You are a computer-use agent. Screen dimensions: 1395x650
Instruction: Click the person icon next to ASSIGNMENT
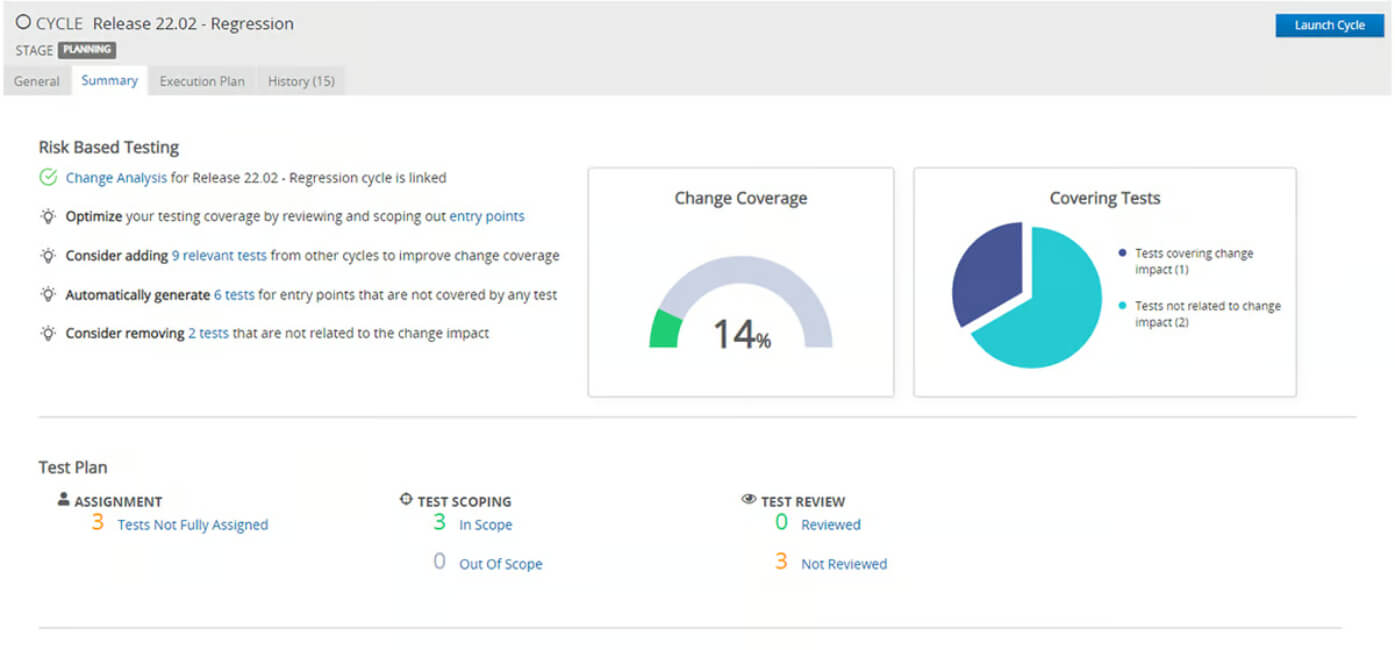click(x=64, y=500)
